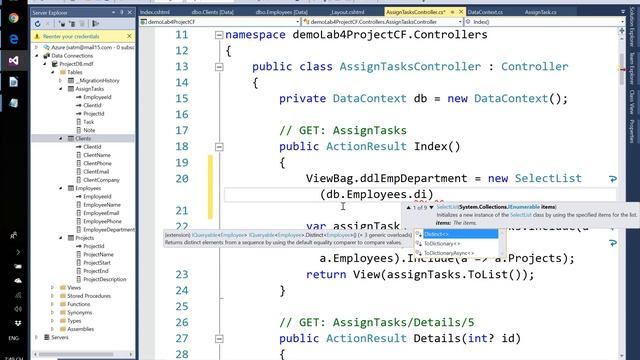Show next SelectList overload
640x360 pixels.
coord(431,208)
